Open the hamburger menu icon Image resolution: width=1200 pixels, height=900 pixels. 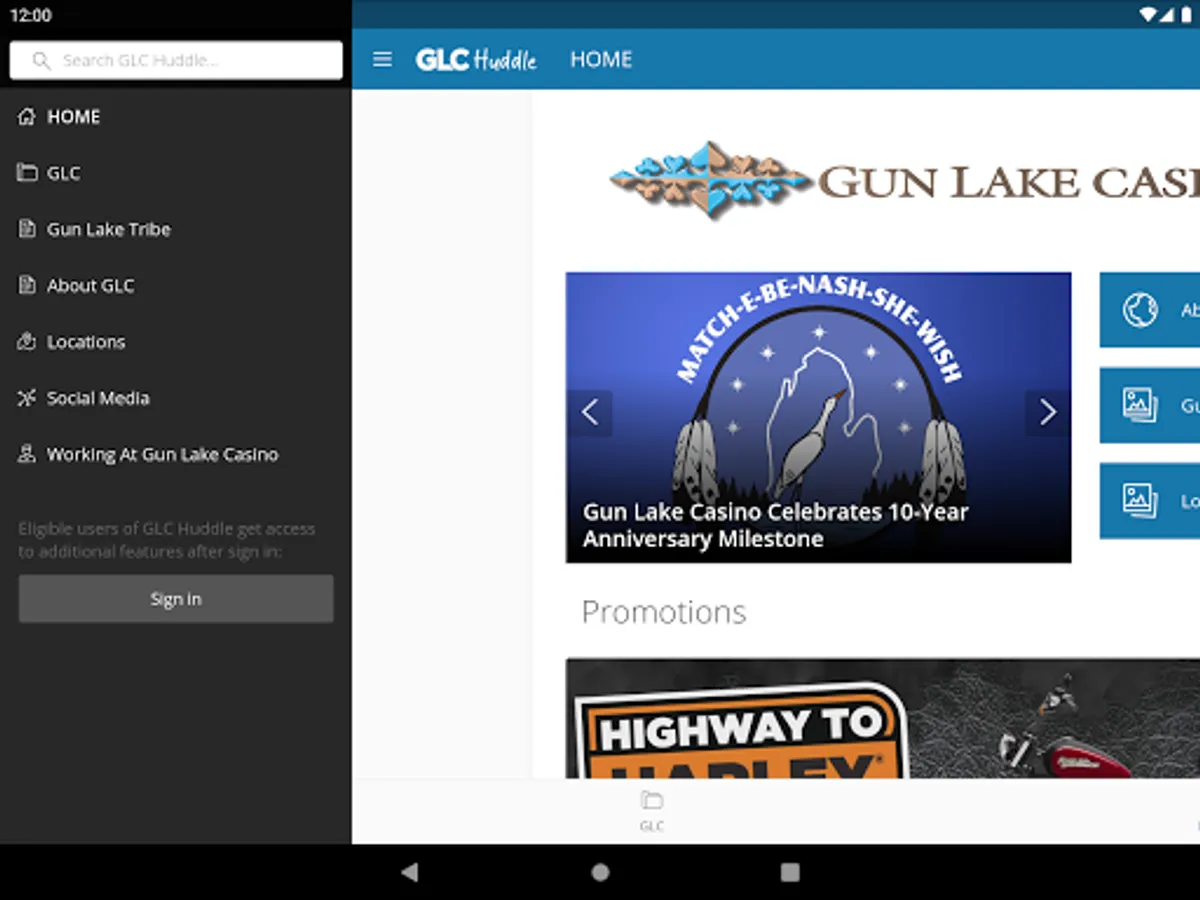382,59
